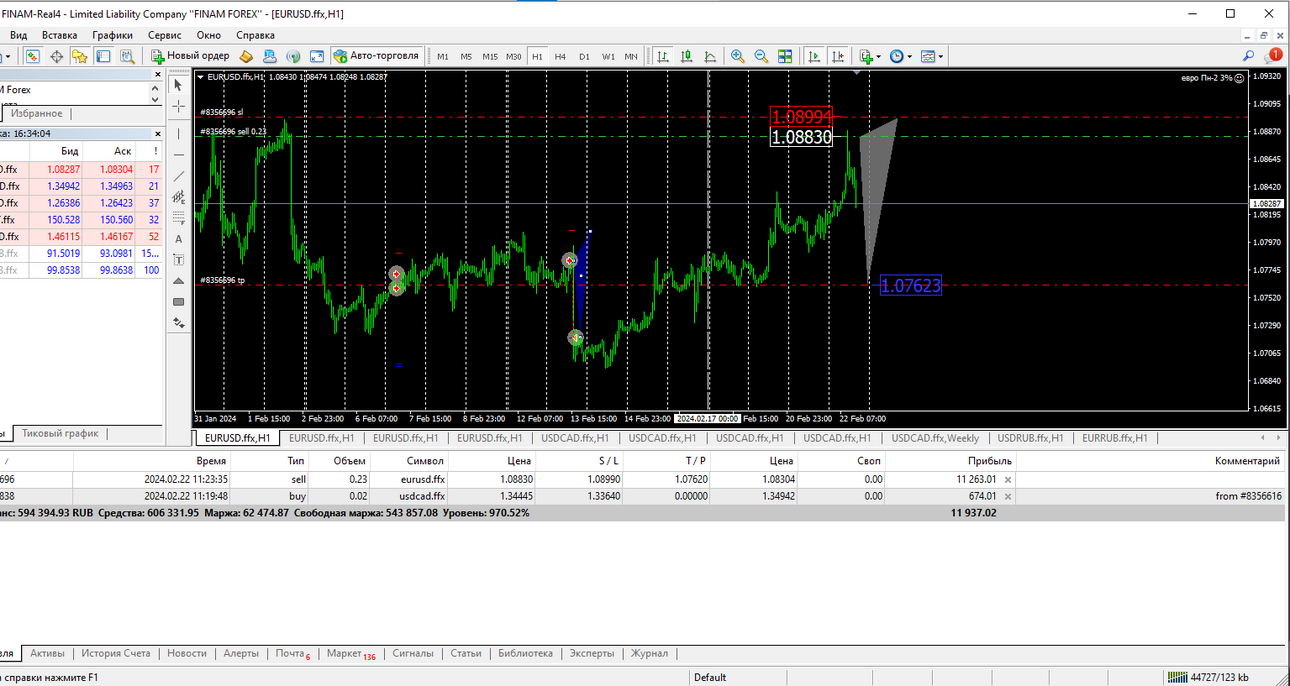Select the trendline drawing tool
The width and height of the screenshot is (1290, 686).
point(179,176)
